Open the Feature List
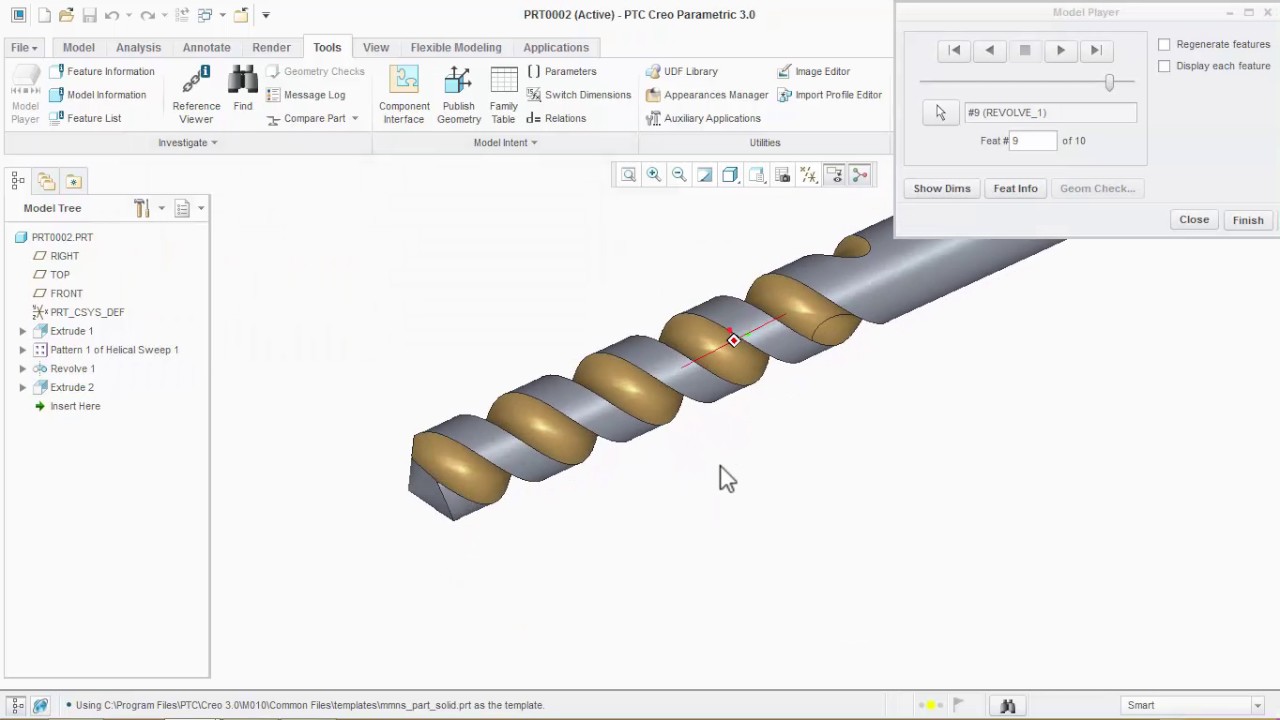This screenshot has height=720, width=1280. (86, 118)
